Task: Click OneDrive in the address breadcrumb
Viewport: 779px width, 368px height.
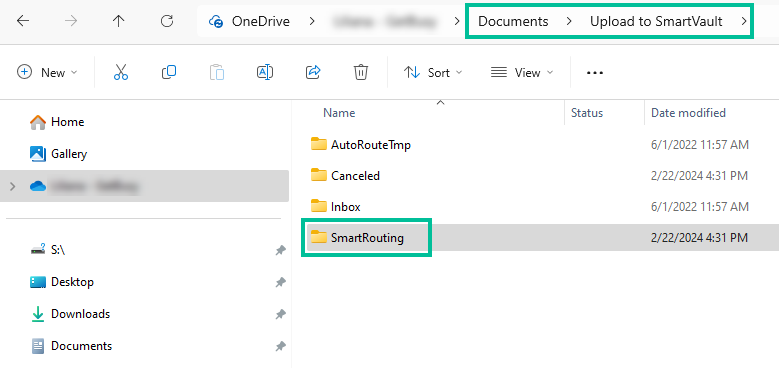Action: (x=260, y=21)
